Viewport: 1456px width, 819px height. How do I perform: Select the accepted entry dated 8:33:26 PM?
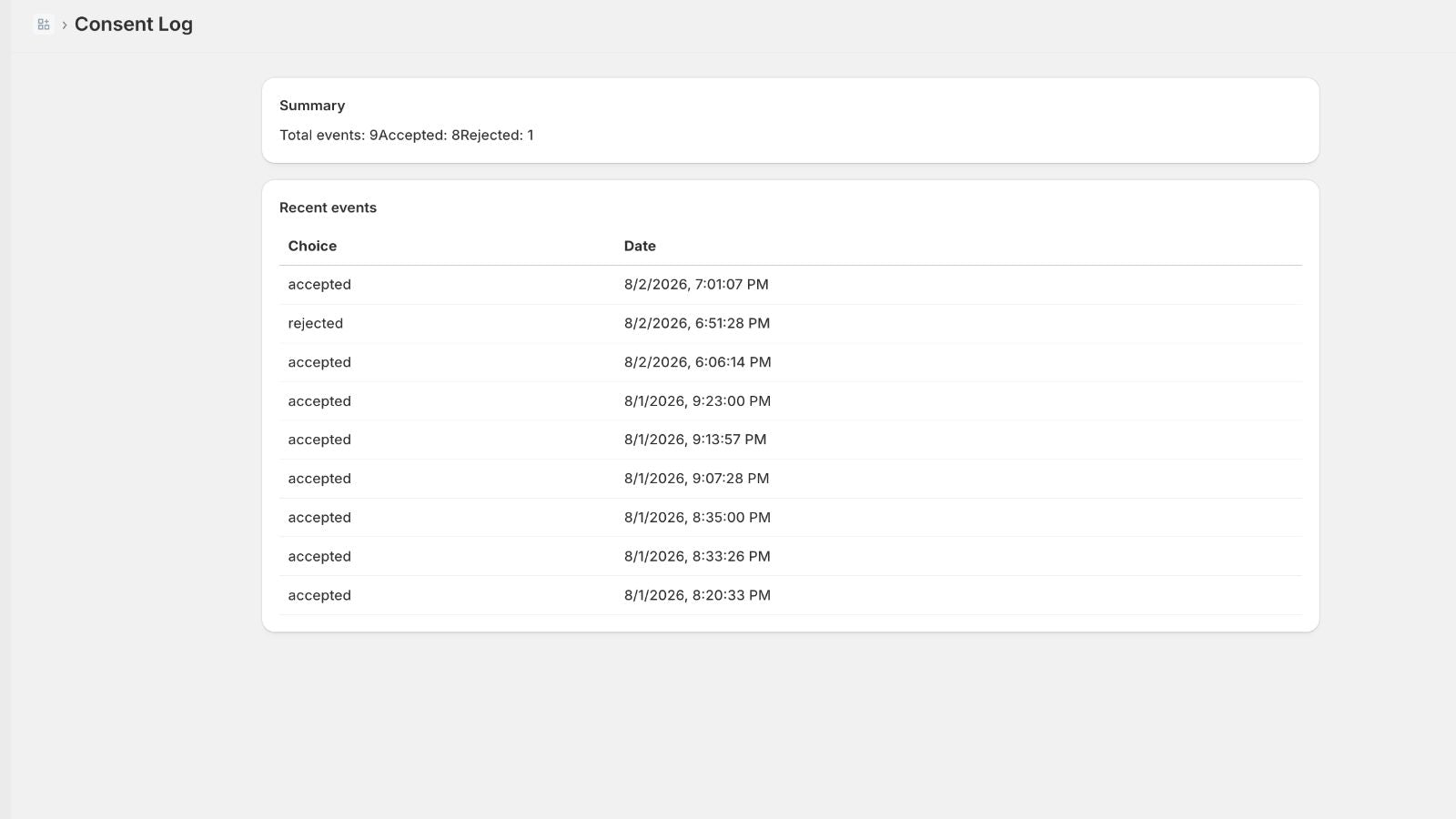319,557
